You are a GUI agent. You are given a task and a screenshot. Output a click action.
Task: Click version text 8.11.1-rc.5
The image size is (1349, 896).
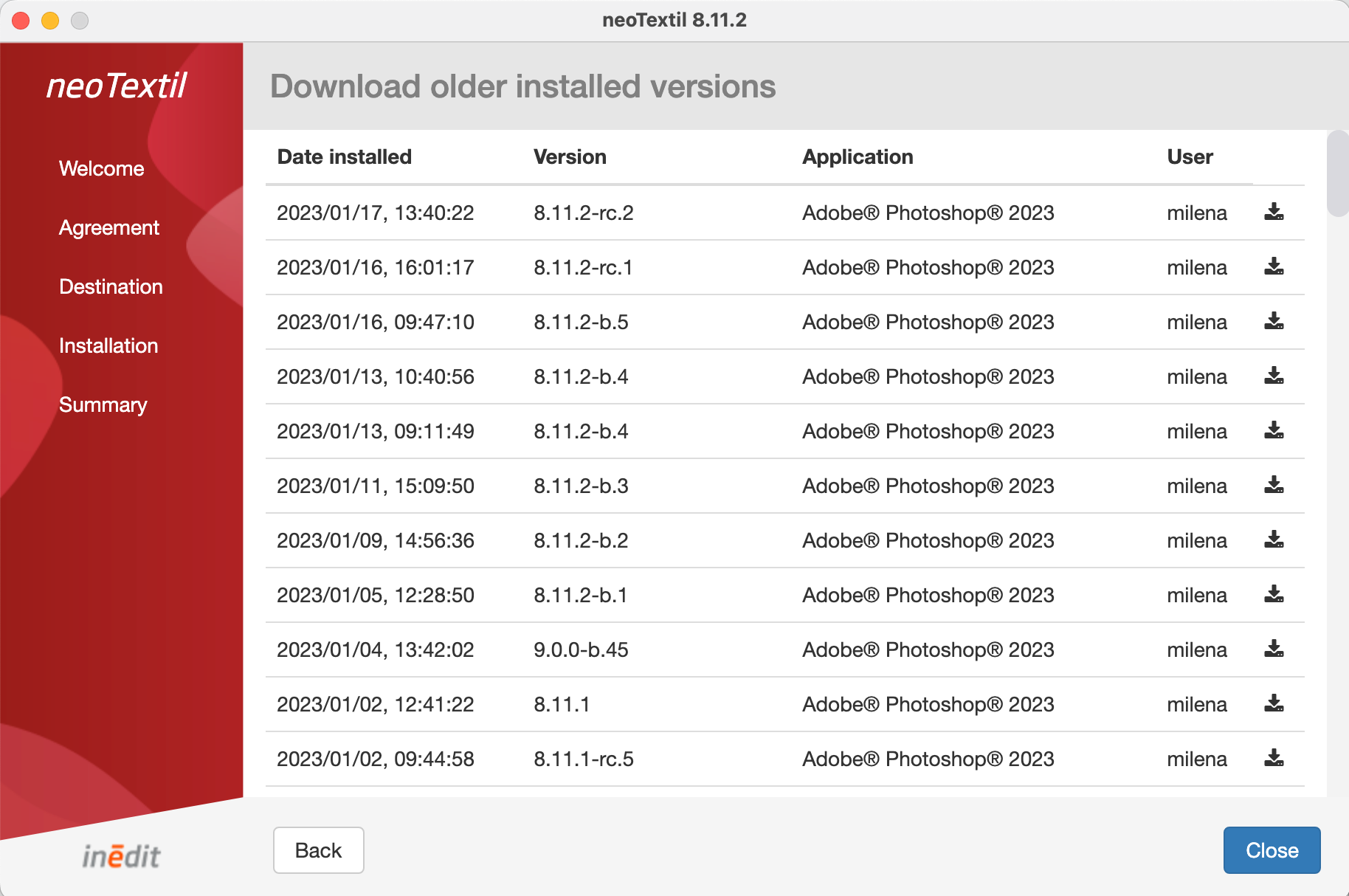pyautogui.click(x=584, y=759)
